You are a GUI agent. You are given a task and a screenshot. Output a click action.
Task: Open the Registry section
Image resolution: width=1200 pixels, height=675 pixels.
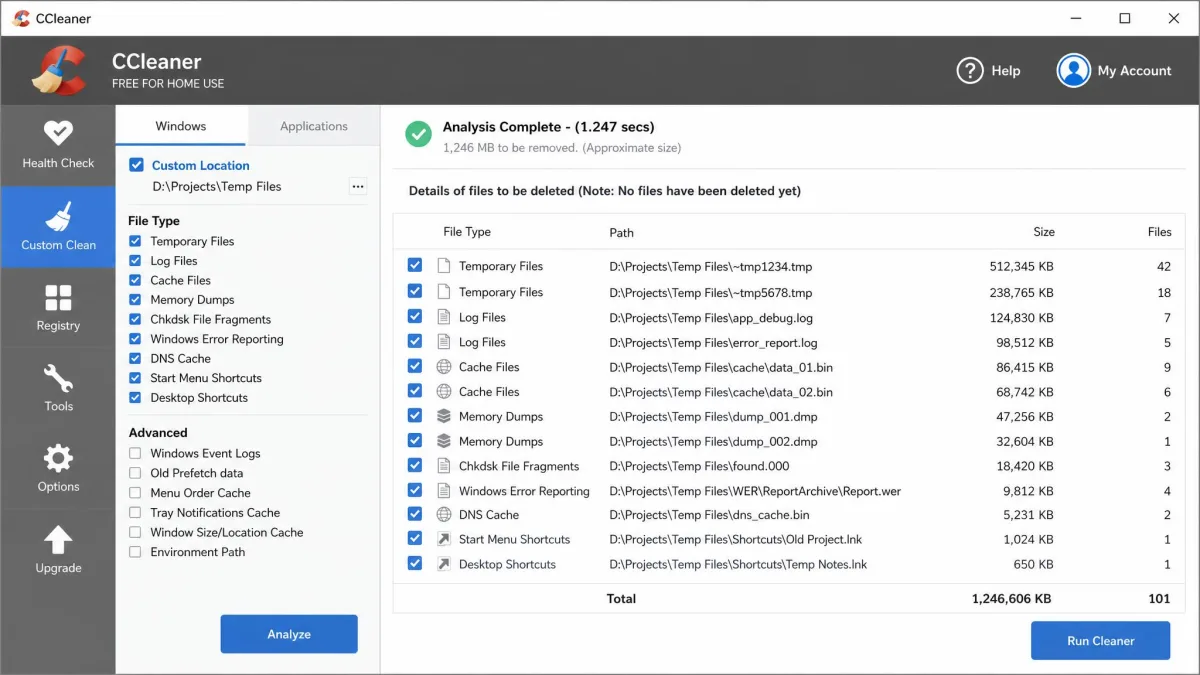point(58,307)
